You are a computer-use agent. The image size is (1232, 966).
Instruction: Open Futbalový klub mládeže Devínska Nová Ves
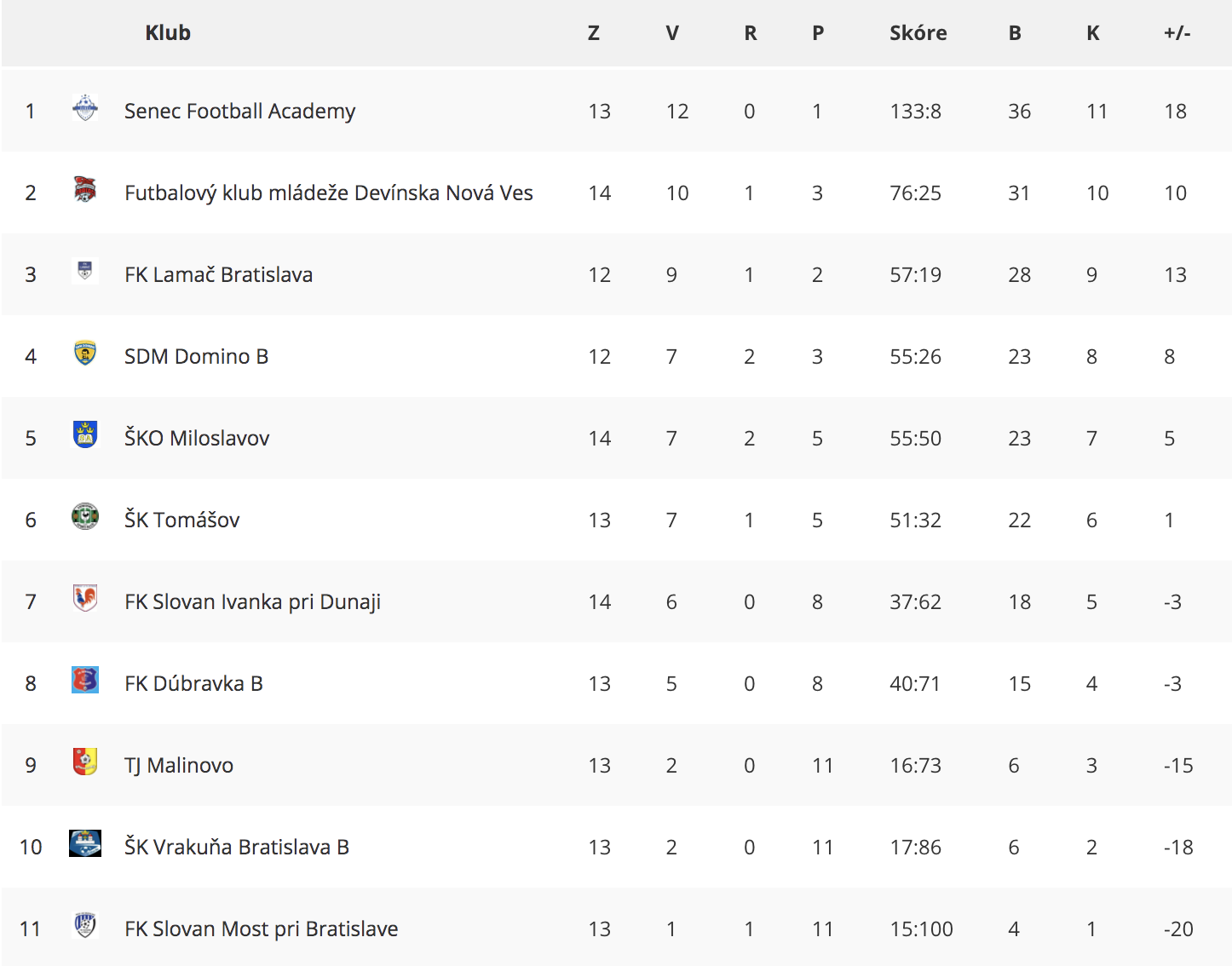[x=329, y=193]
